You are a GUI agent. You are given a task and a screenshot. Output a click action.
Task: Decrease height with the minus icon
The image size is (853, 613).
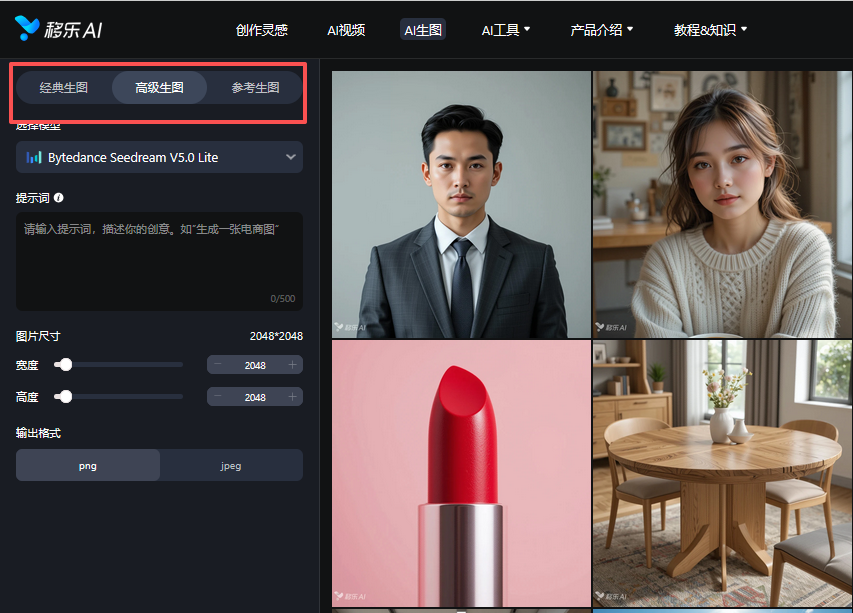[x=218, y=397]
